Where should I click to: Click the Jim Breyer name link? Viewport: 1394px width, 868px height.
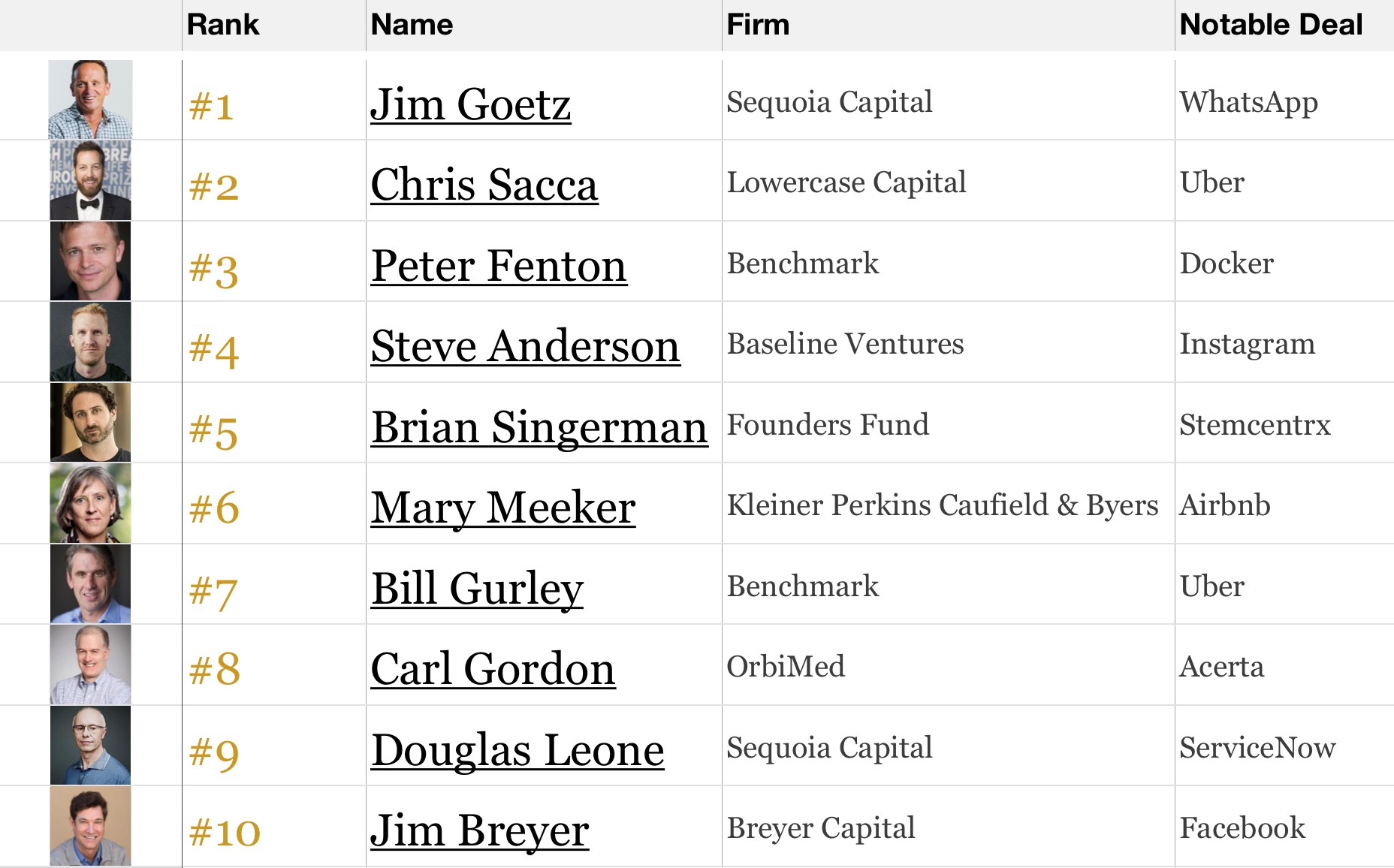click(479, 830)
